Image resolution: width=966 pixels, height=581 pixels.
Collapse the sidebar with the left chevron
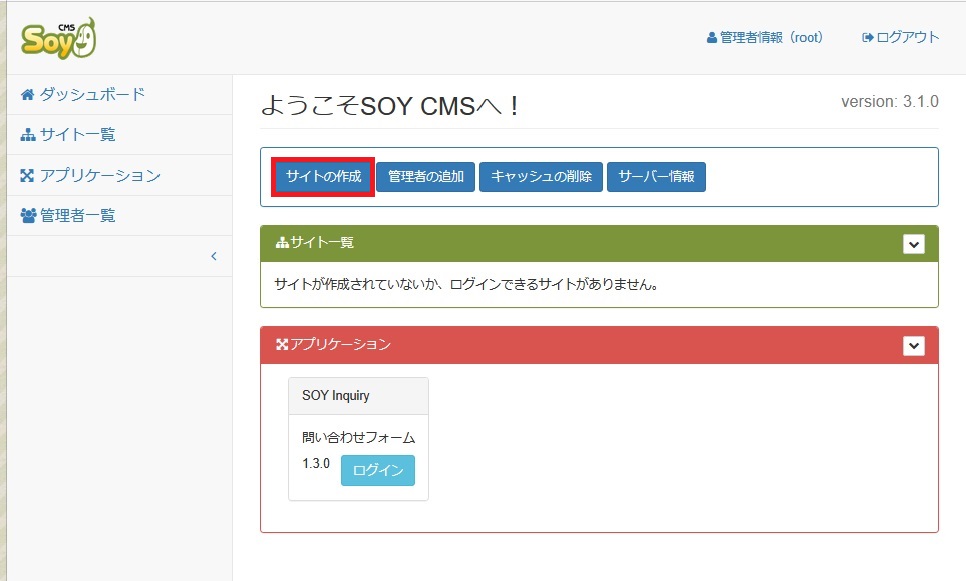tap(214, 256)
